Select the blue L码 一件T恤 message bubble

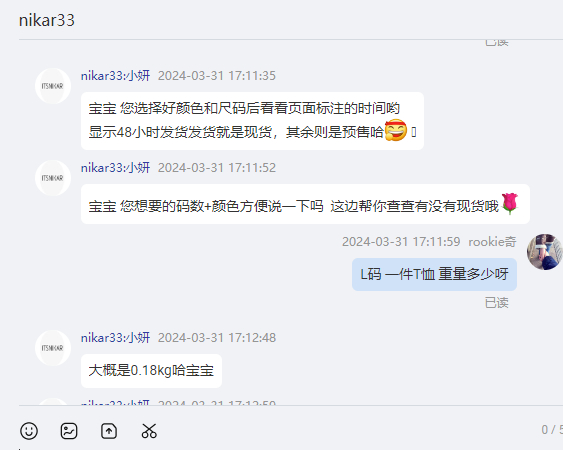(434, 274)
